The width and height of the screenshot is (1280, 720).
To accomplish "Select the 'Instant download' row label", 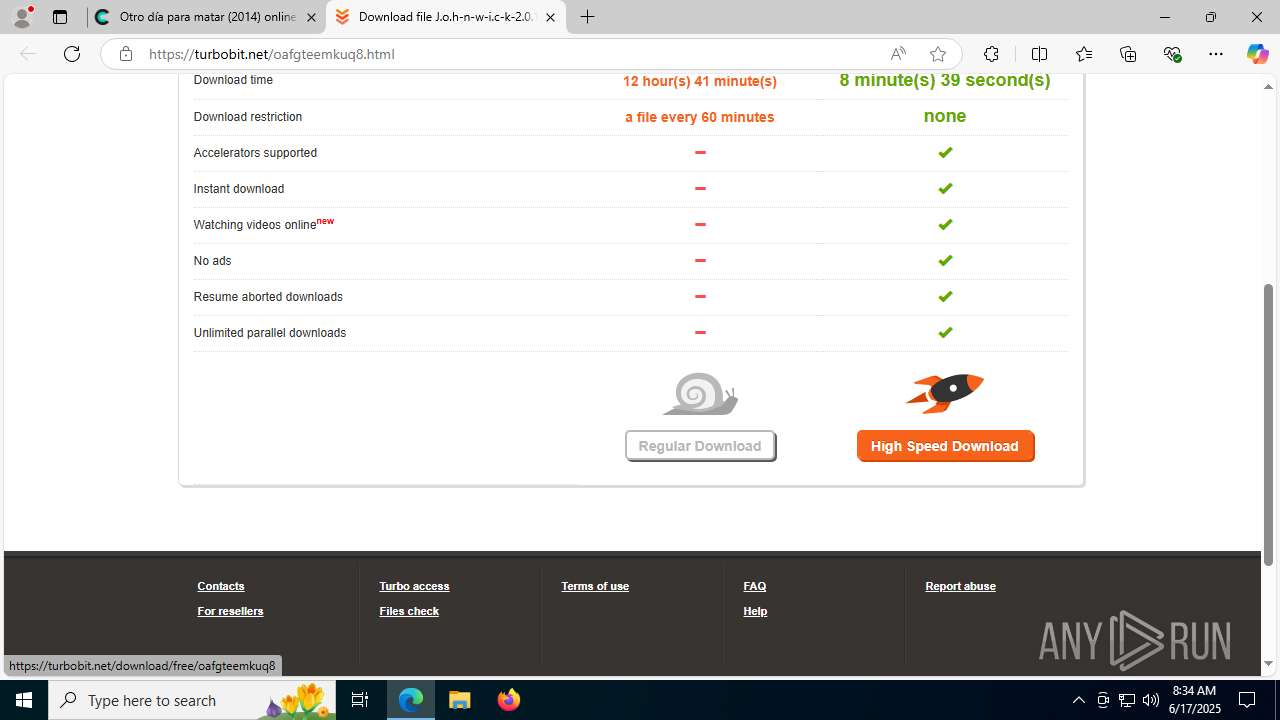I will tap(239, 189).
